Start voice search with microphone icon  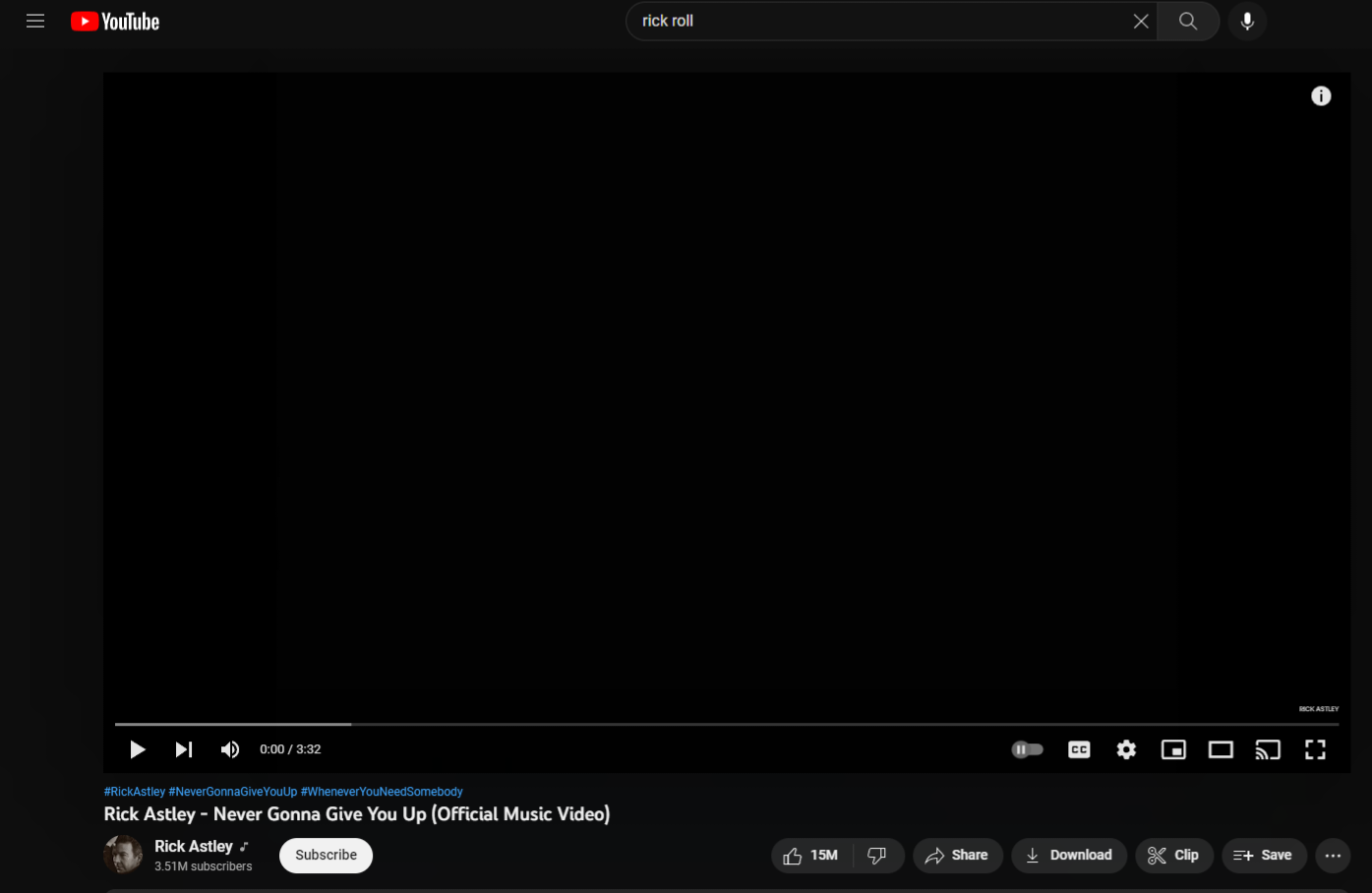coord(1246,21)
